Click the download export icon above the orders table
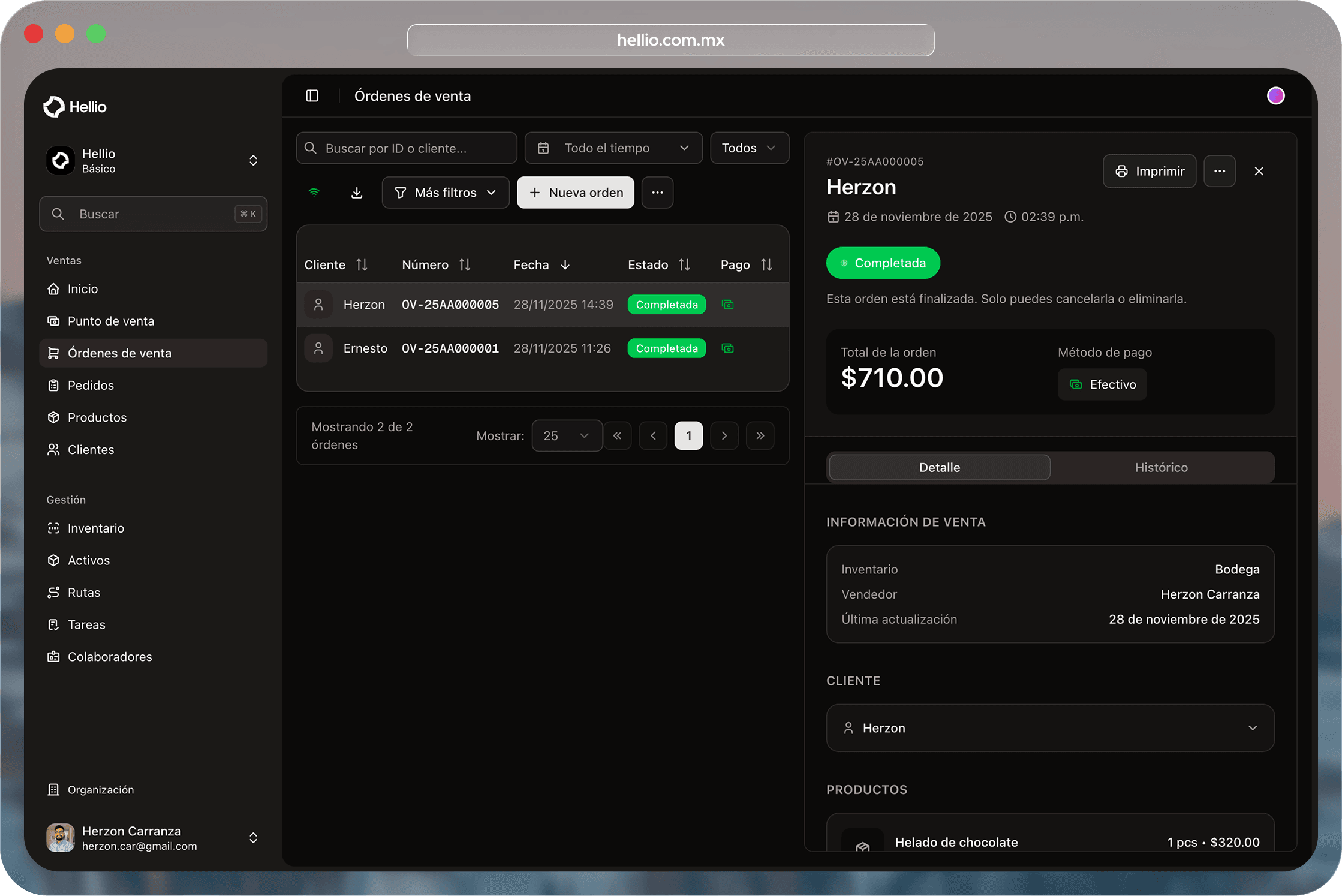1342x896 pixels. coord(357,193)
